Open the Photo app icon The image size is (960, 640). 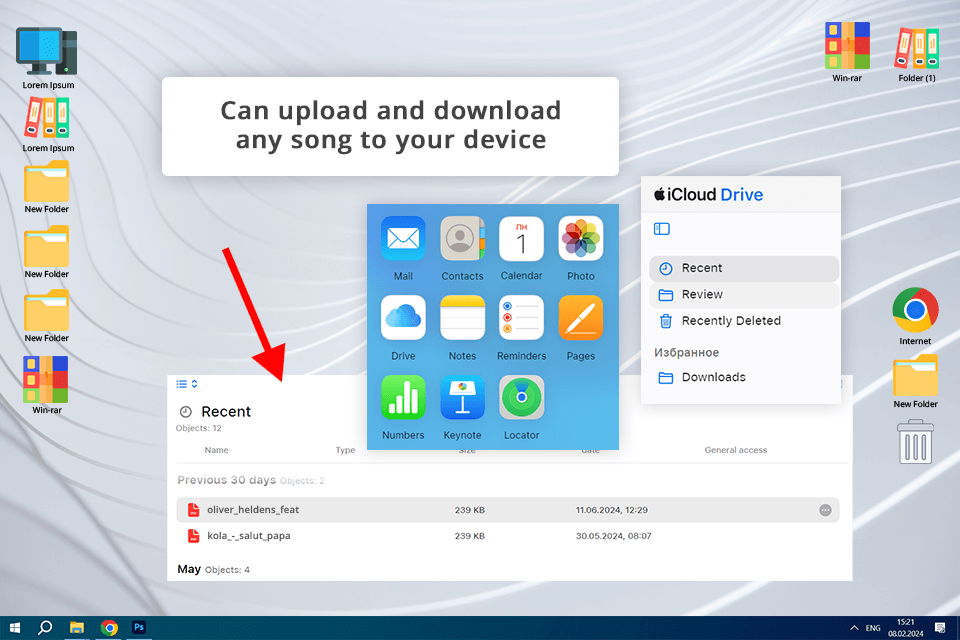[x=580, y=239]
